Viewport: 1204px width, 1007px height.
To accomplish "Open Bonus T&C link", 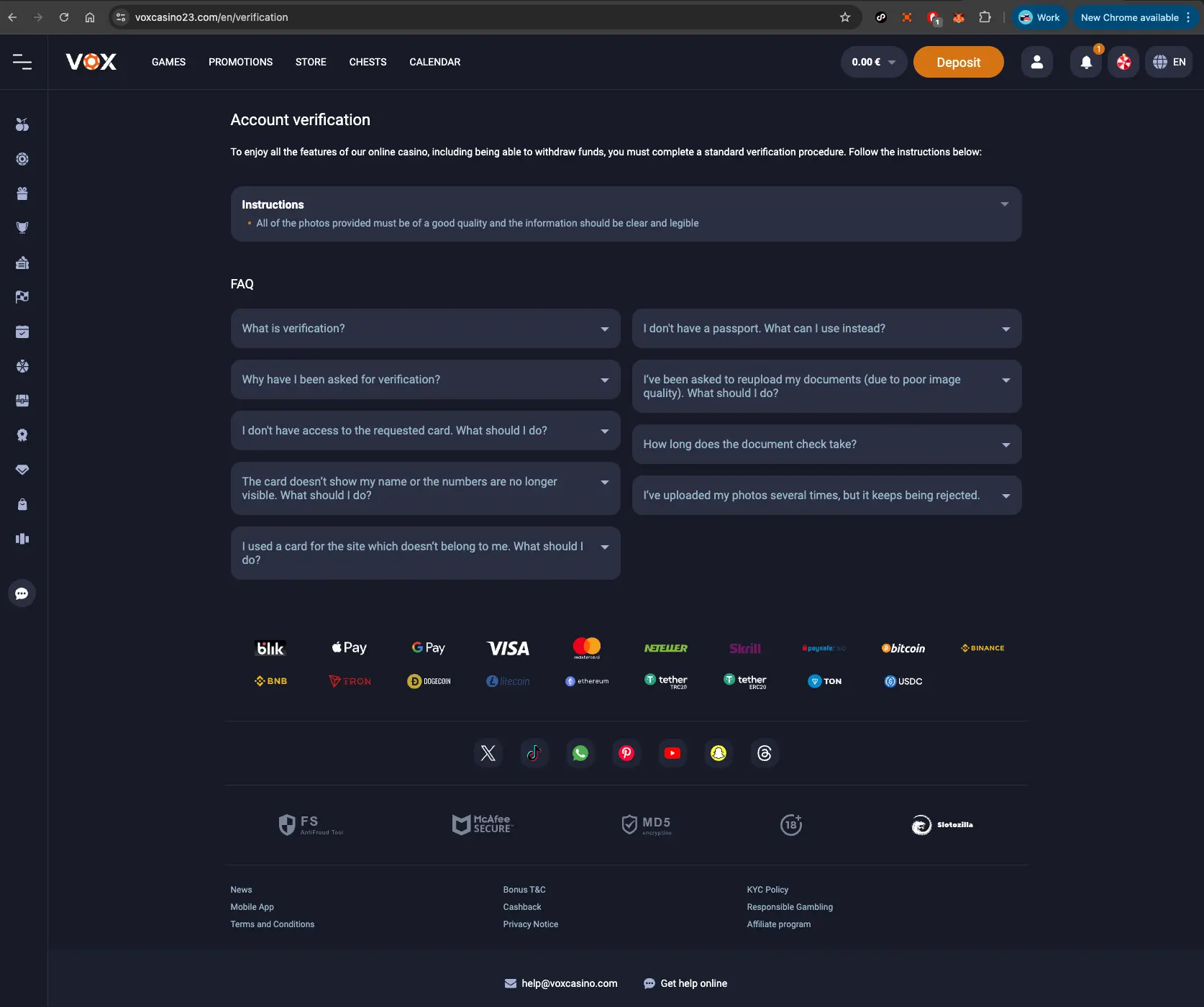I will (x=524, y=890).
